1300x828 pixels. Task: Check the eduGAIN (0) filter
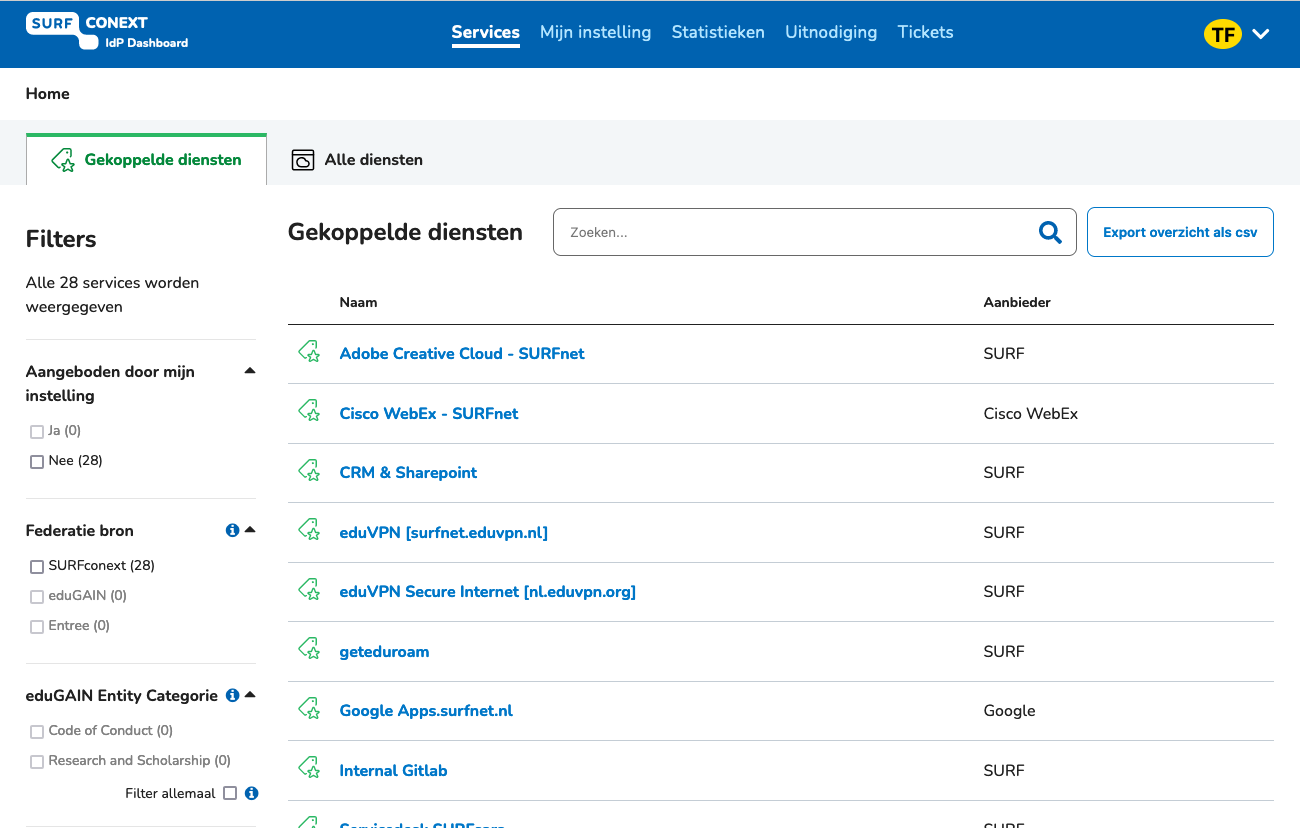tap(37, 597)
